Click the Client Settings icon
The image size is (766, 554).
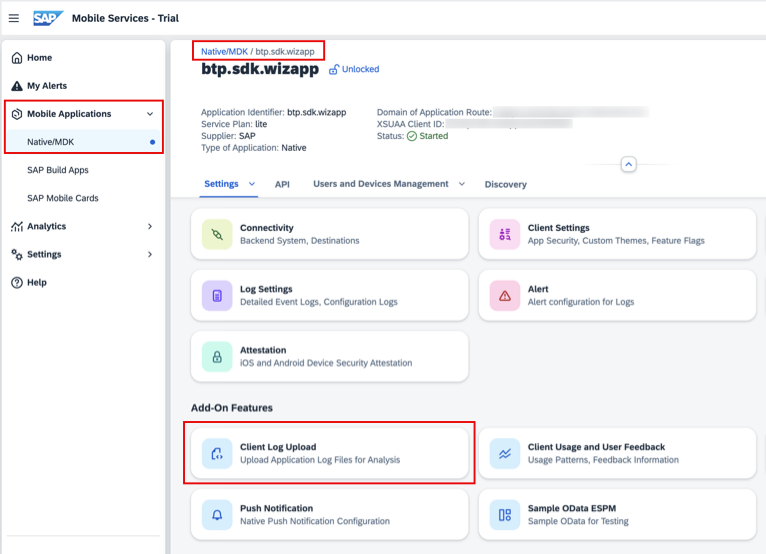click(x=505, y=234)
